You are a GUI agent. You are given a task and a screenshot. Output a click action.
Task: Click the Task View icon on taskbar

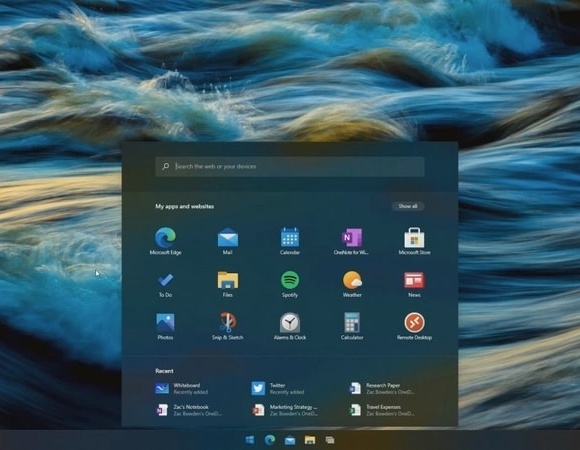330,440
